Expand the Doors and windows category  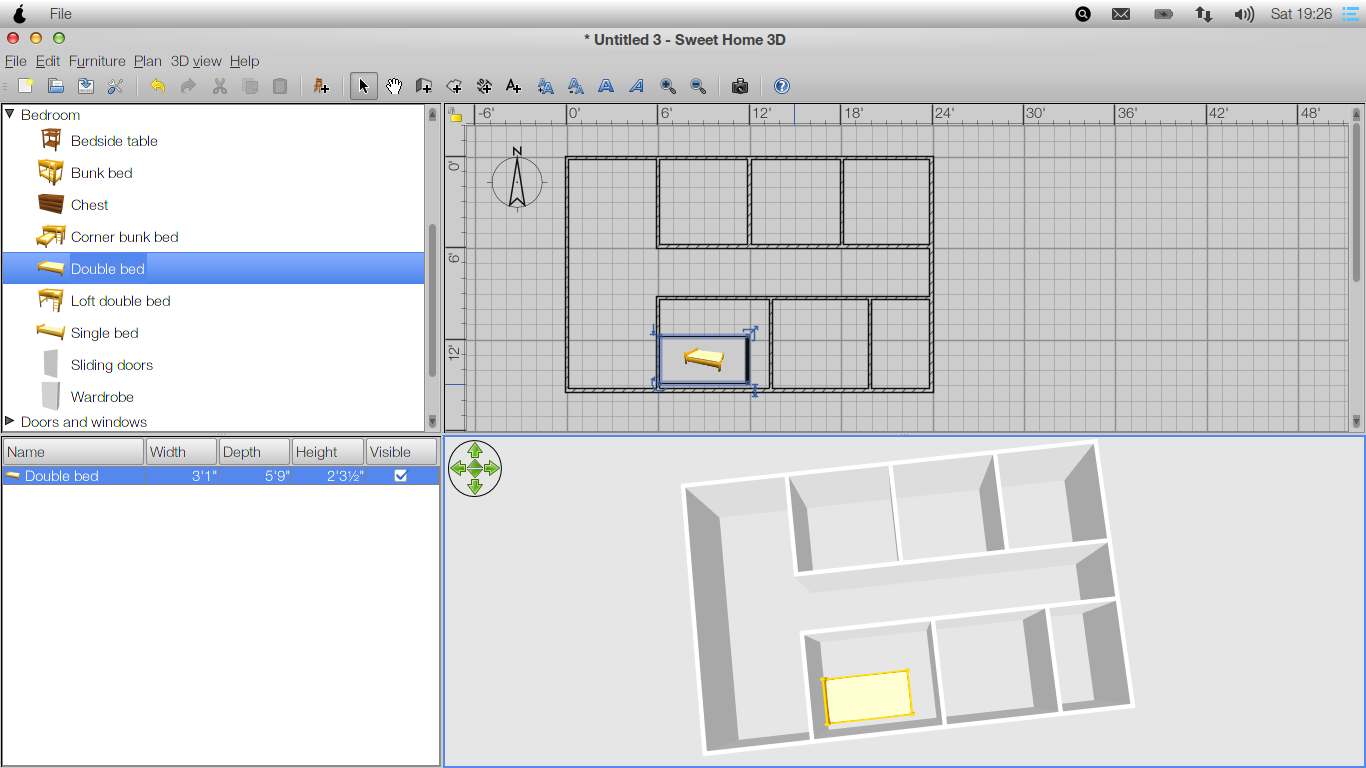pos(10,421)
